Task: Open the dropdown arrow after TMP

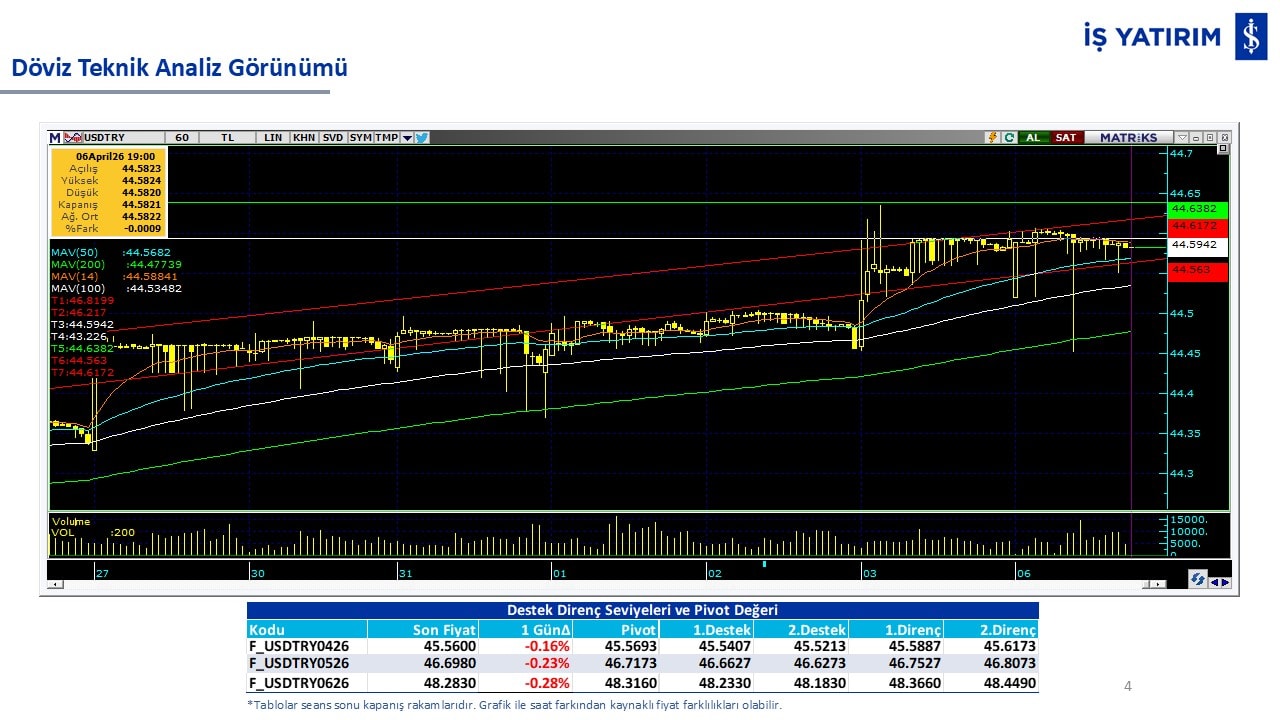Action: click(407, 138)
